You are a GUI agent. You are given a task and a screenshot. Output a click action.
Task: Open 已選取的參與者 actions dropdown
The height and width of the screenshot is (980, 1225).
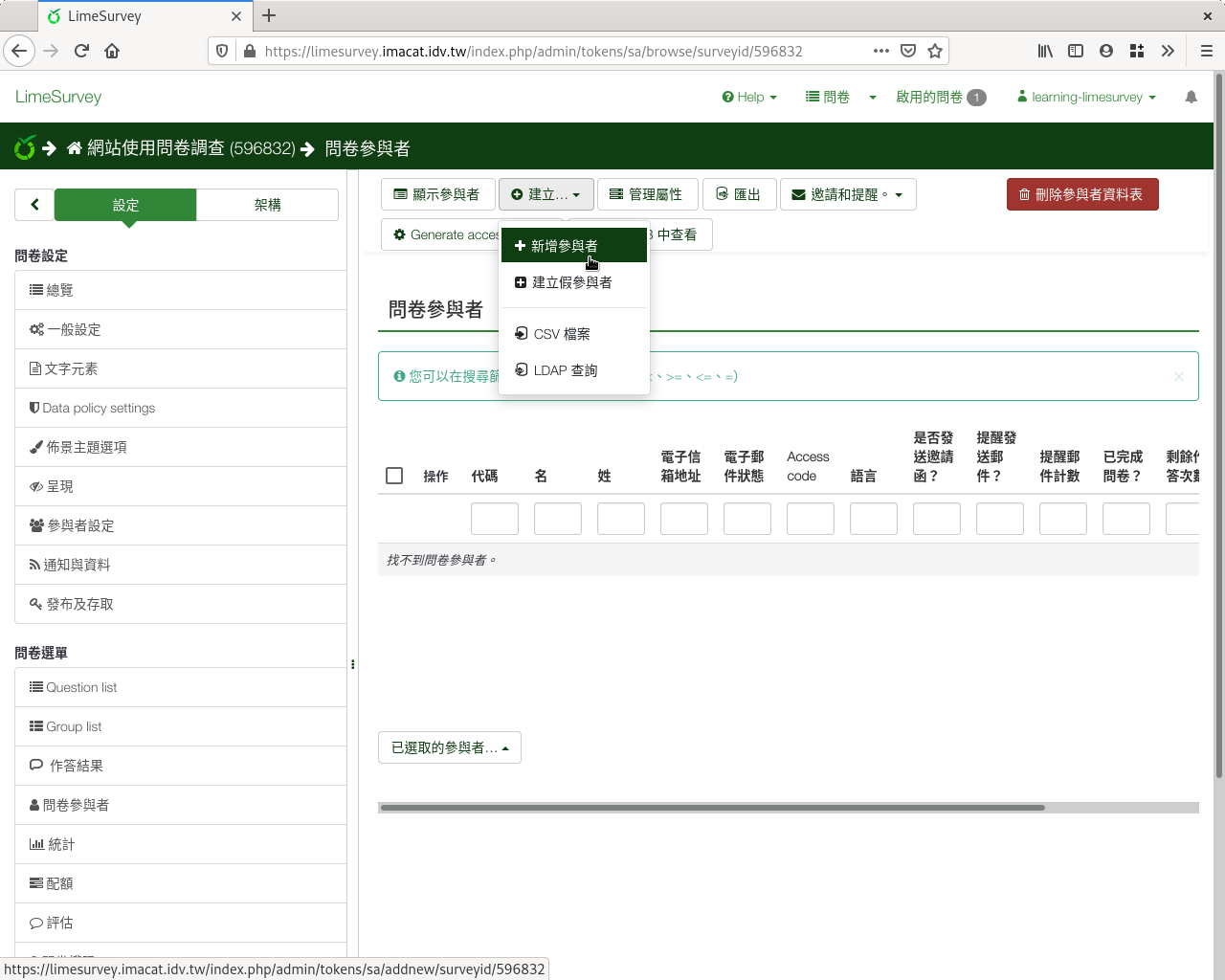[450, 747]
